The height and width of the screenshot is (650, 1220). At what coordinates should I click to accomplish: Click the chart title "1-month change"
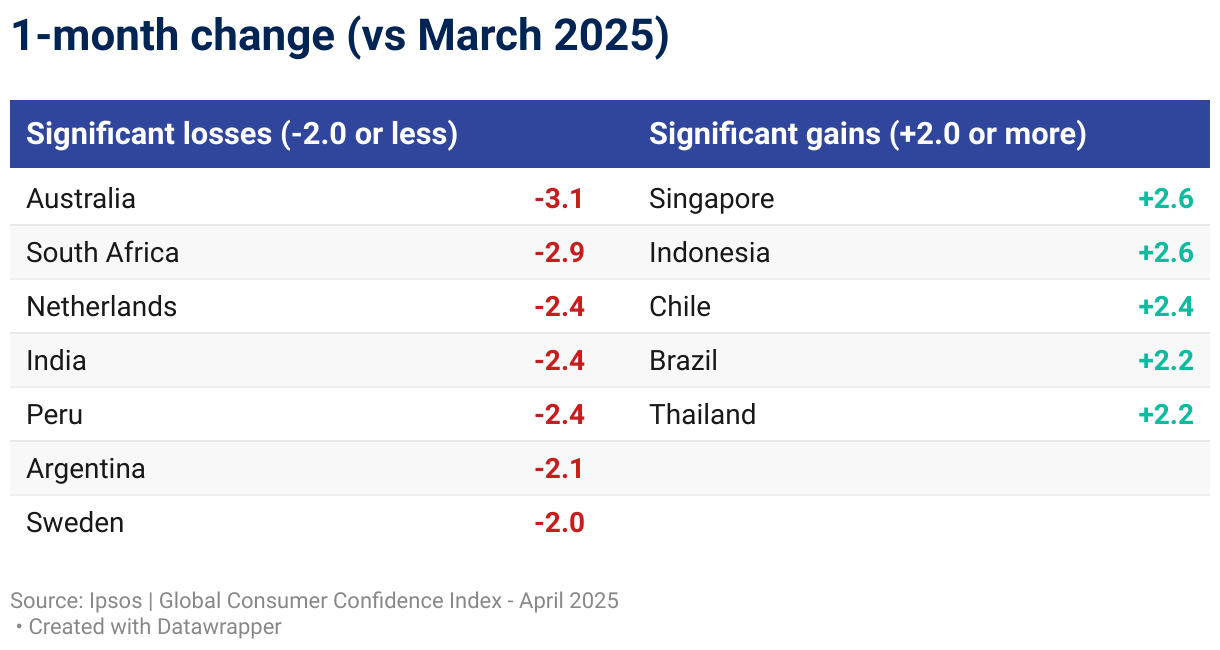pyautogui.click(x=339, y=37)
